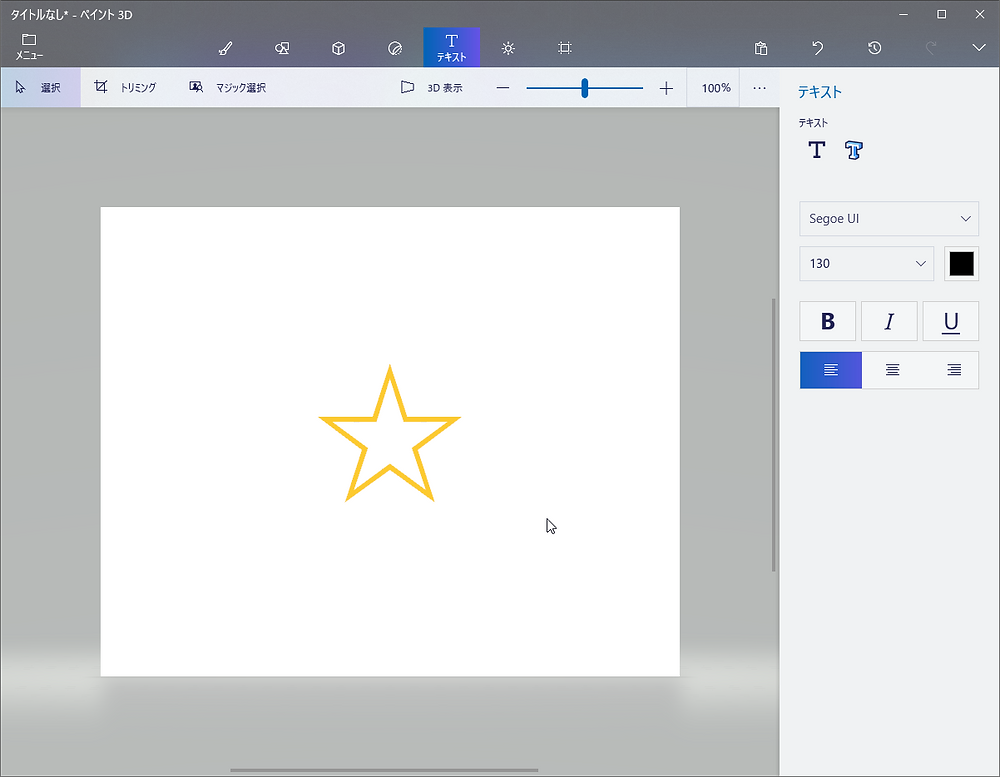Open the 2D shapes tool
The width and height of the screenshot is (1000, 777).
click(282, 48)
